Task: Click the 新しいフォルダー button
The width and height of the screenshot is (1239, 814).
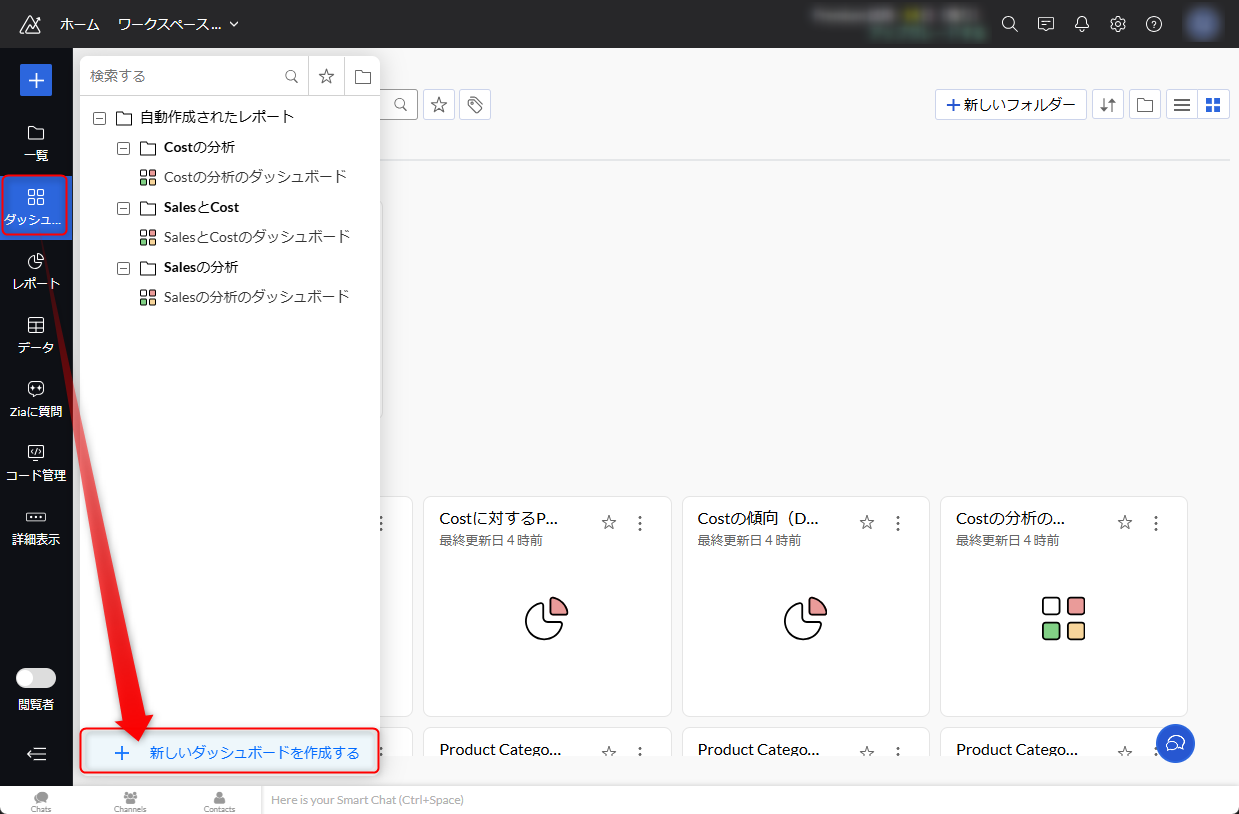Action: 1010,104
